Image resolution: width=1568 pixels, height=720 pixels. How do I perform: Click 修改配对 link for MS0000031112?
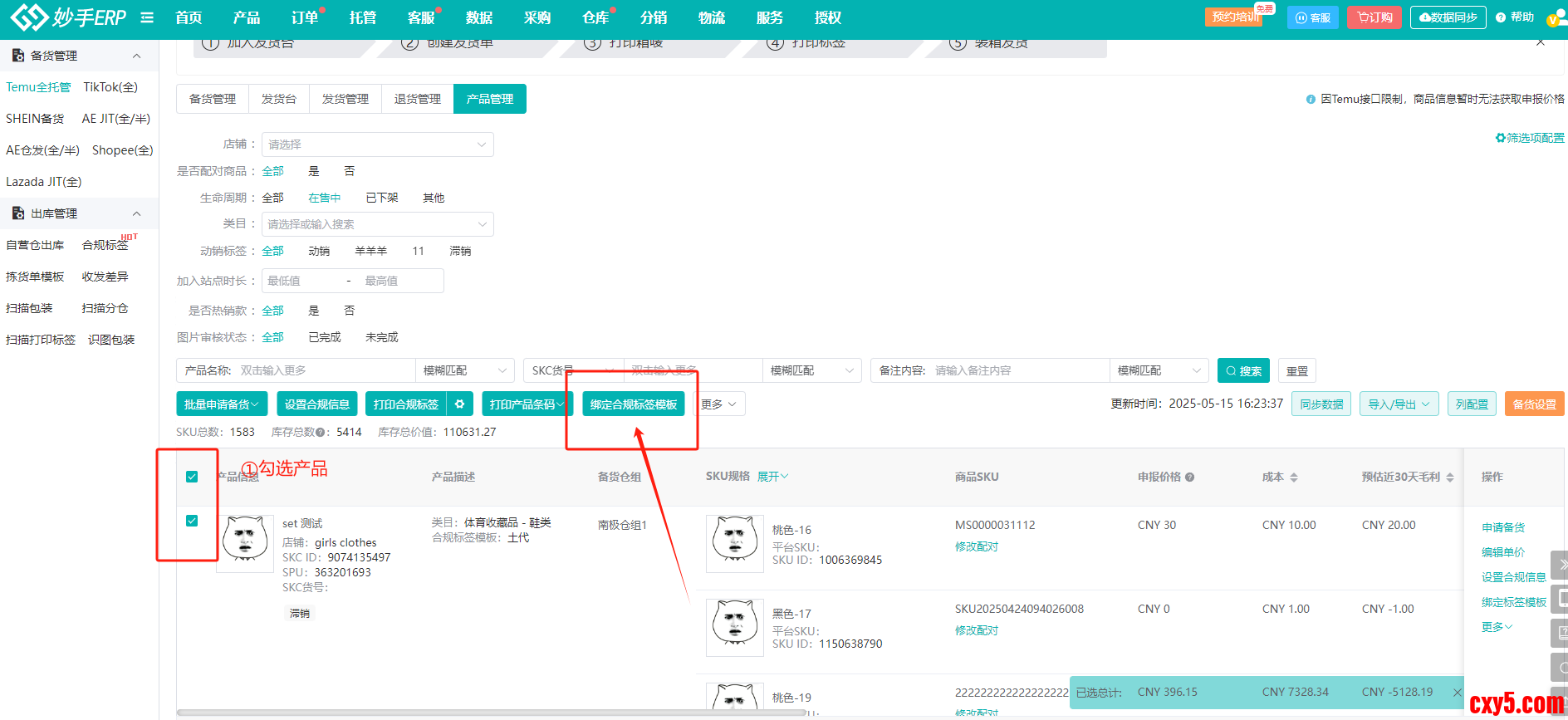pos(976,546)
